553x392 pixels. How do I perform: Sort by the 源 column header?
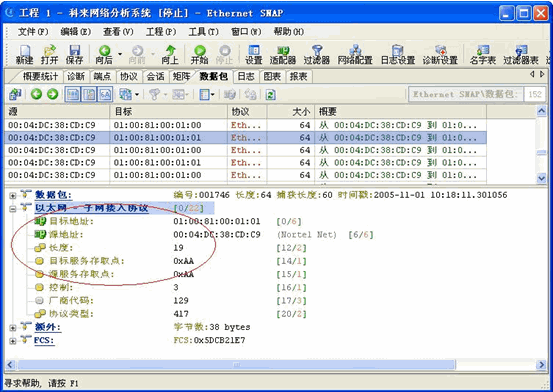coord(57,112)
